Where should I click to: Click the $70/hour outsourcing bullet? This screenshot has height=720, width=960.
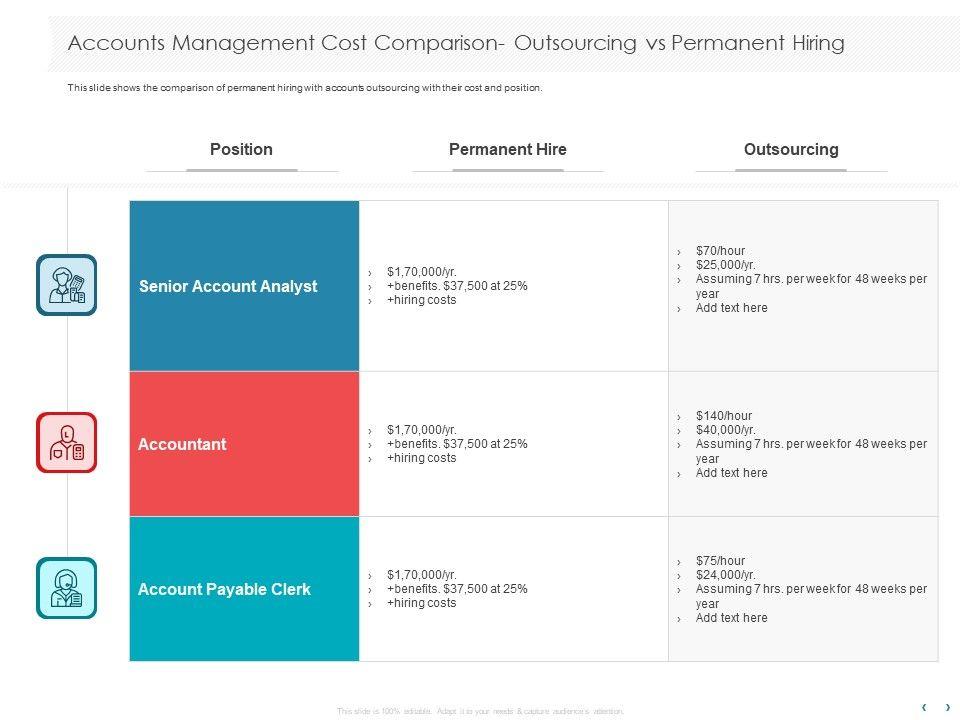(720, 251)
